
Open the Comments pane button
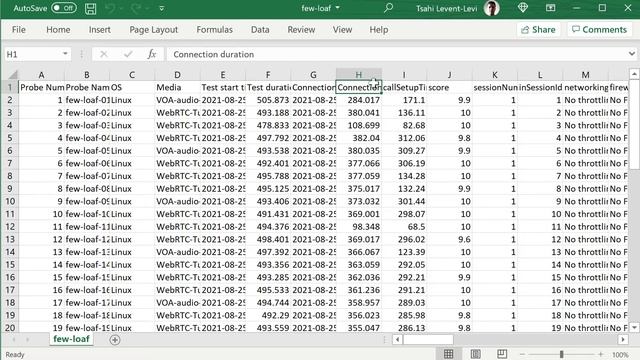coord(599,30)
